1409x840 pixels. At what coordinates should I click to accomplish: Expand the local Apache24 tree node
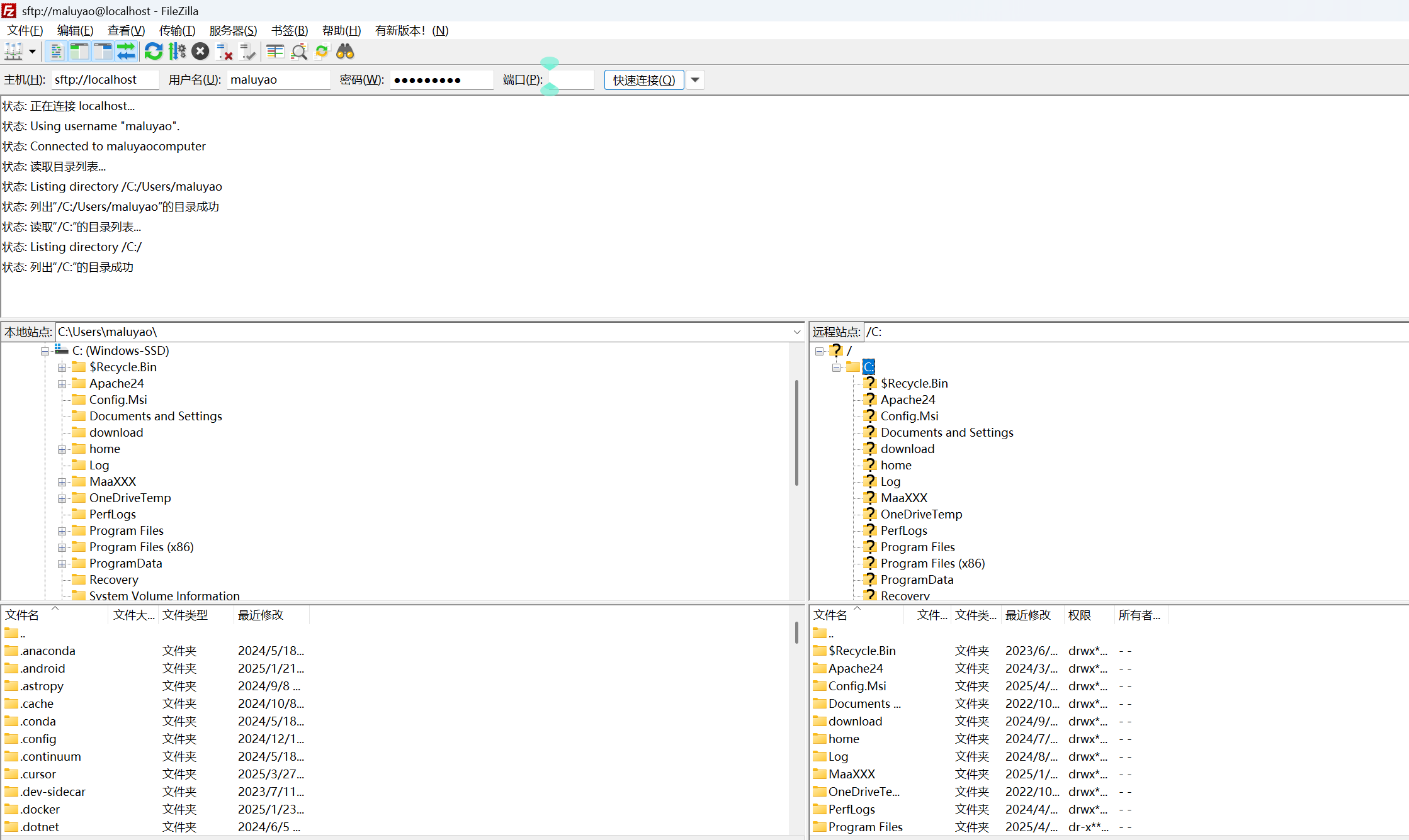tap(62, 384)
